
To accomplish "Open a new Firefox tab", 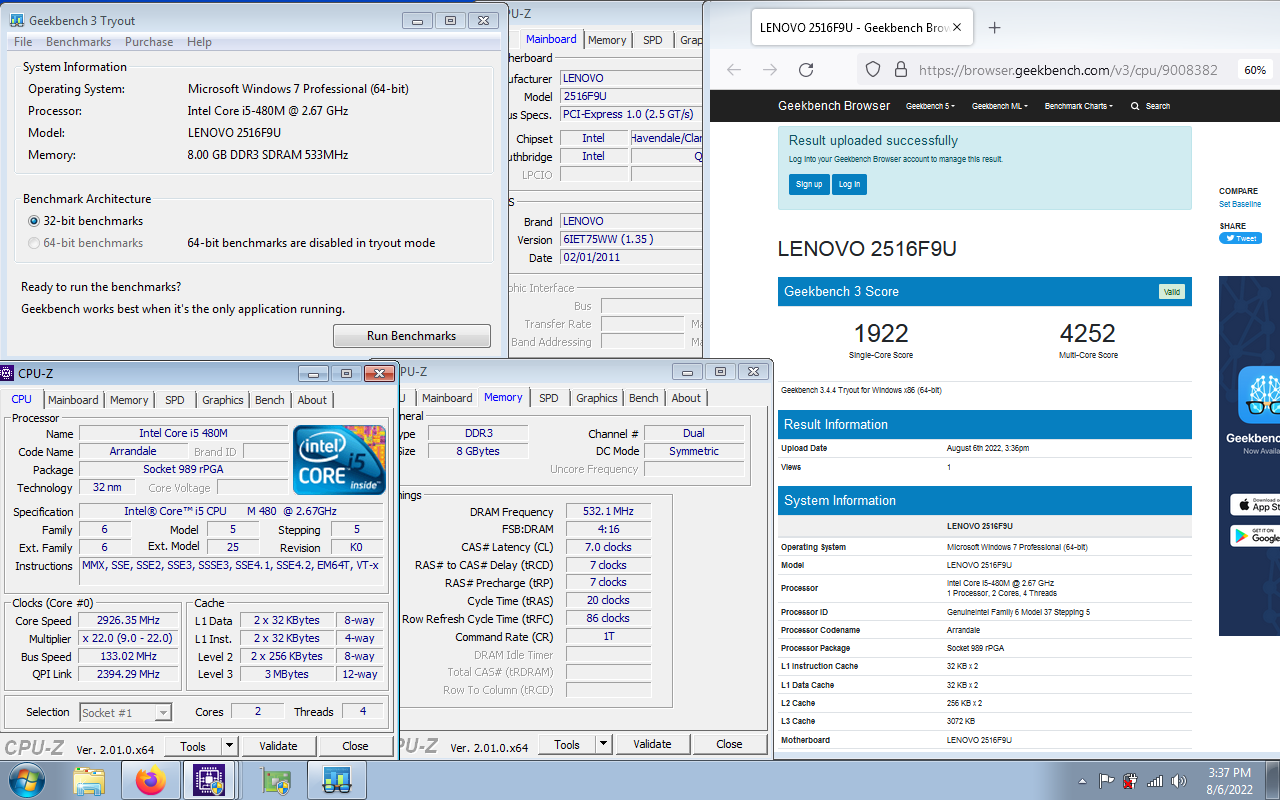I will [994, 28].
